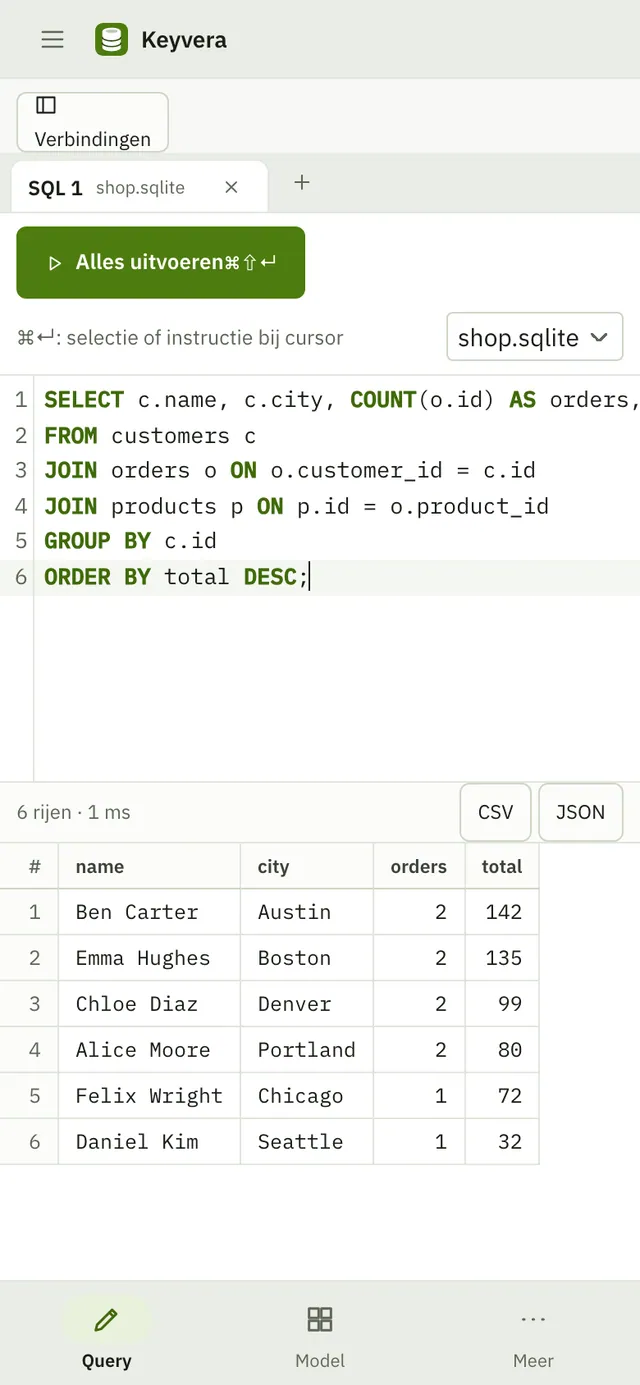Open the shop.sqlite database dropdown
Image resolution: width=640 pixels, height=1385 pixels.
click(x=534, y=337)
